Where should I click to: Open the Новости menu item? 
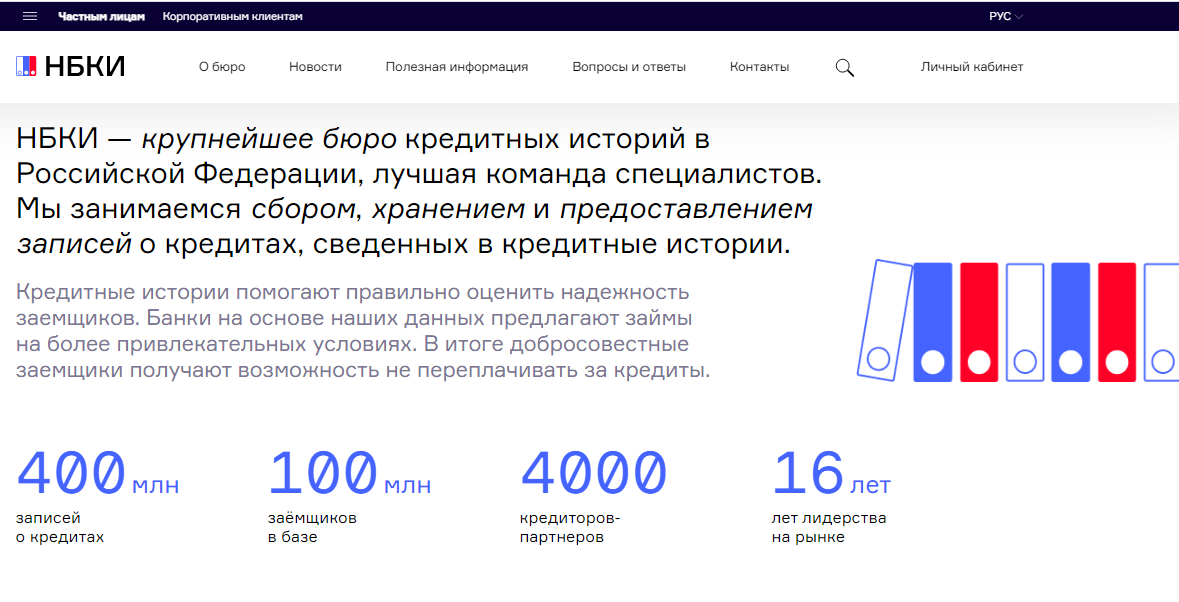click(315, 67)
